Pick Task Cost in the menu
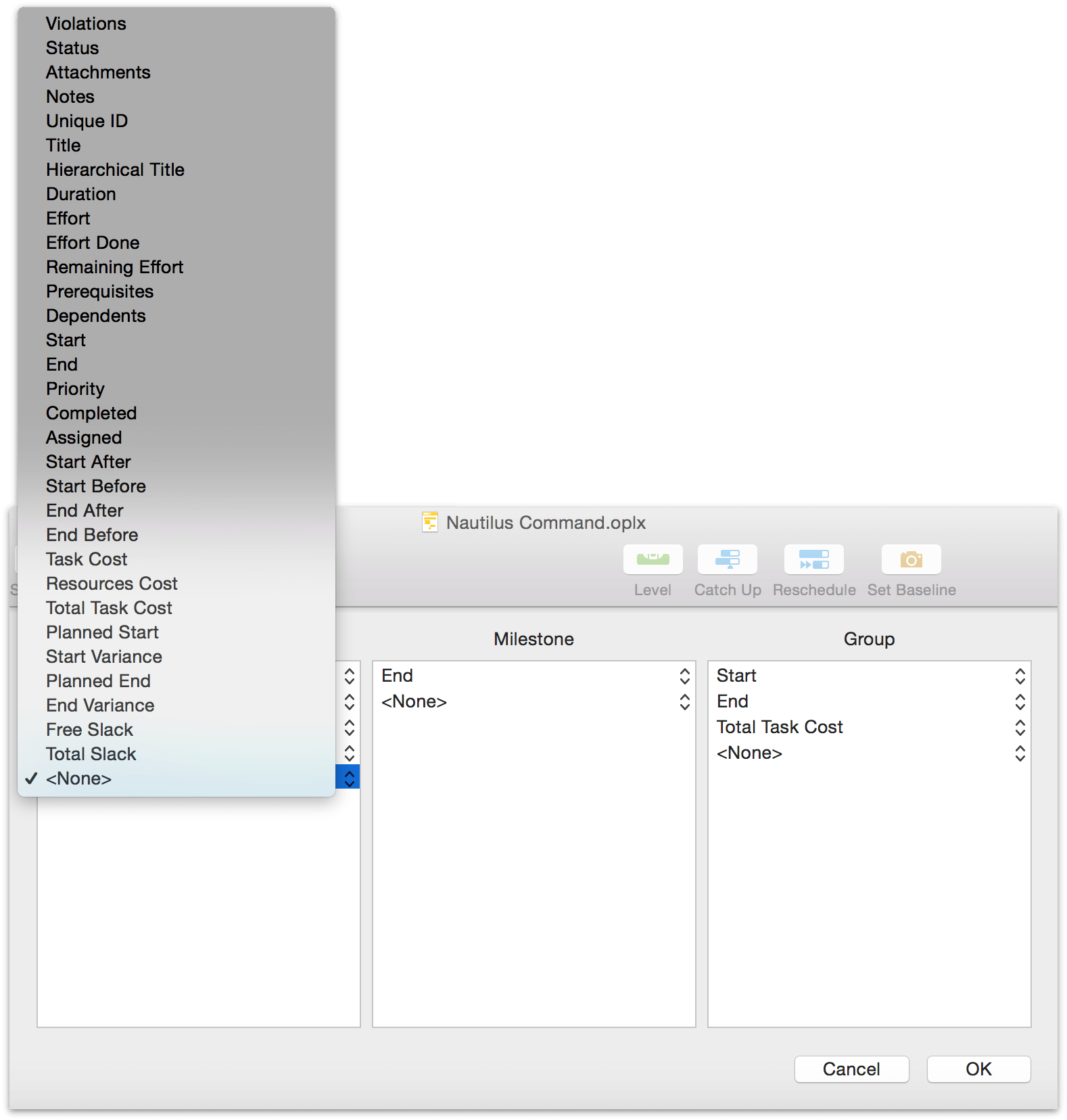Screen dimensions: 1067x1120 pyautogui.click(x=176, y=559)
